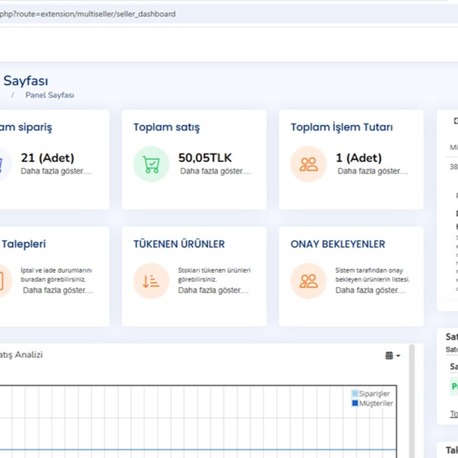This screenshot has width=458, height=458.
Task: Click the 21 (Adet) order count
Action: coord(48,158)
